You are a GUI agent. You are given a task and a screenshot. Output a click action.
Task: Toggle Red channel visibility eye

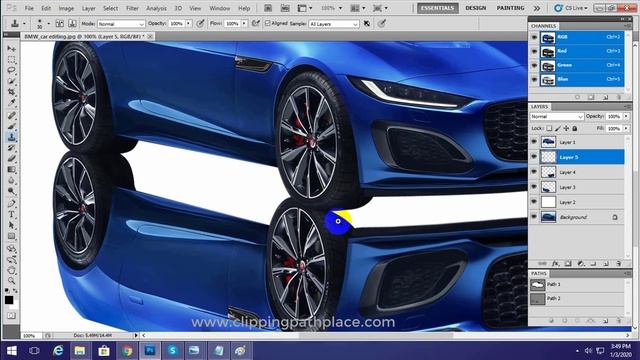click(x=534, y=51)
